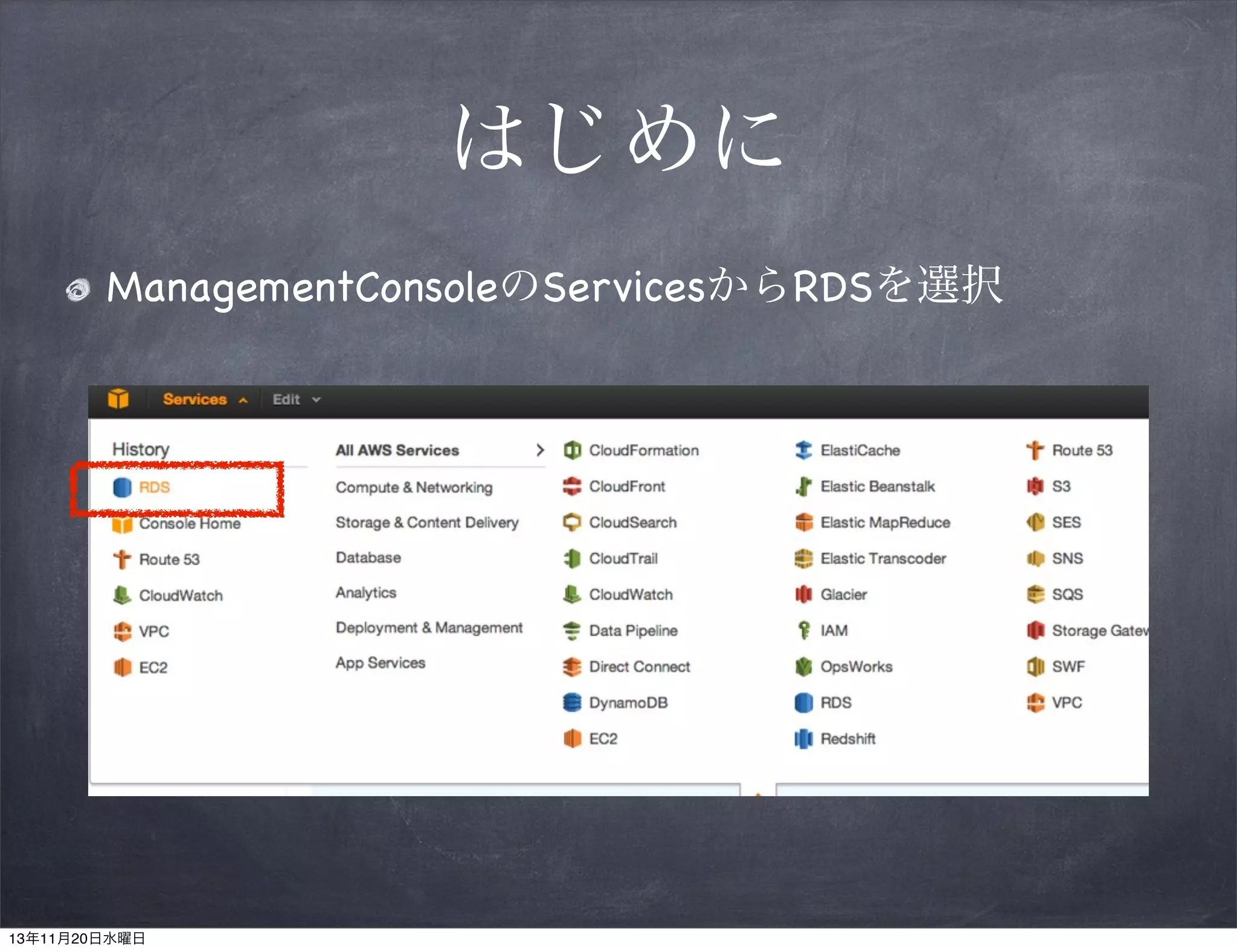1237x952 pixels.
Task: Click the OpsWorks service icon
Action: pos(803,667)
